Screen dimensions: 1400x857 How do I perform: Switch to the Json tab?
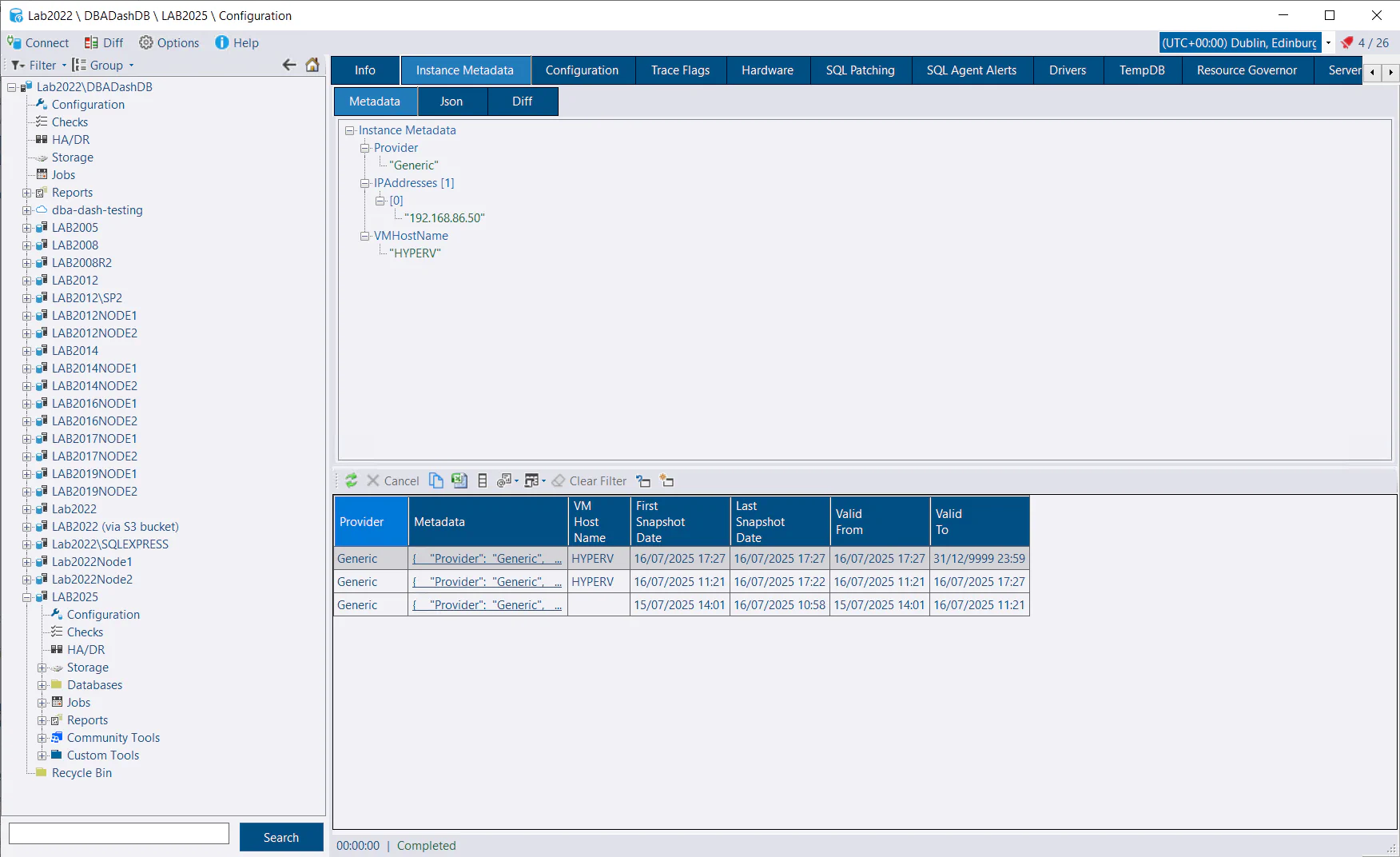point(451,101)
